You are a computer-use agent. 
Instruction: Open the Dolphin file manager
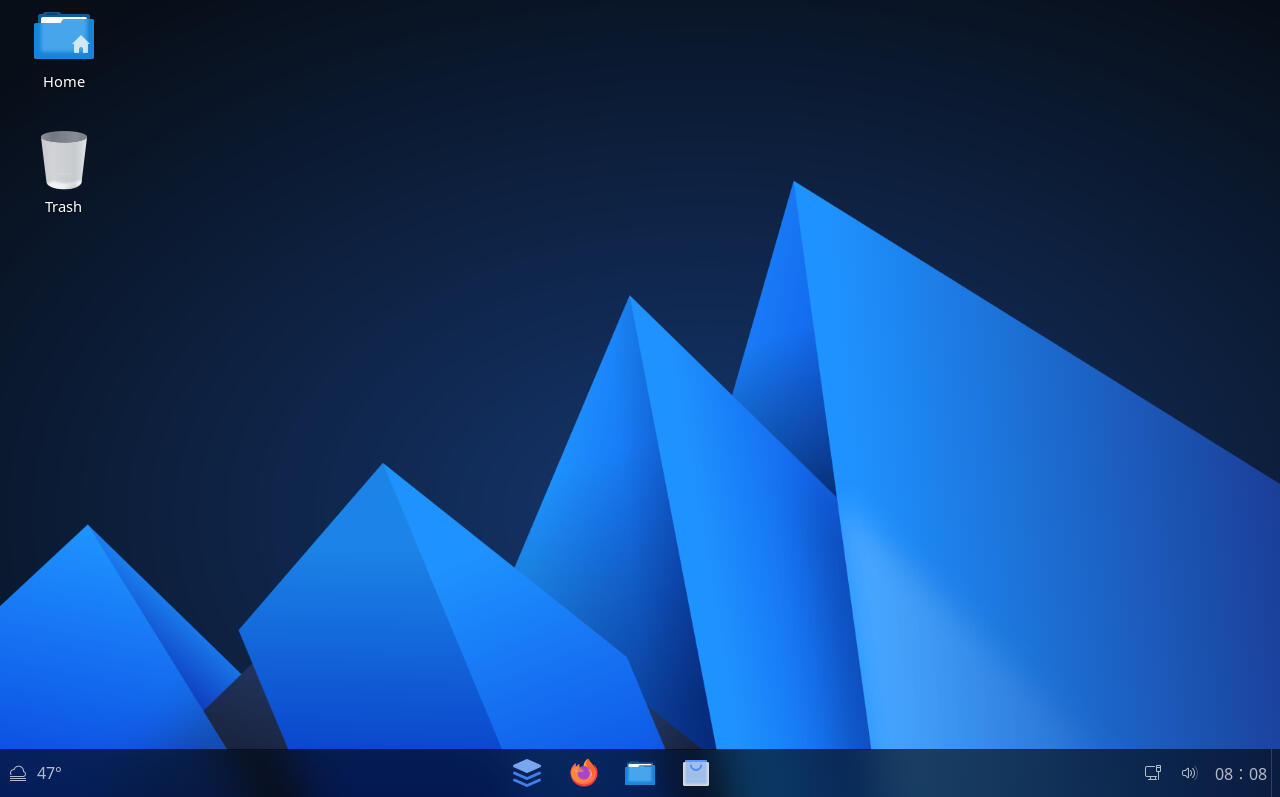pyautogui.click(x=640, y=772)
